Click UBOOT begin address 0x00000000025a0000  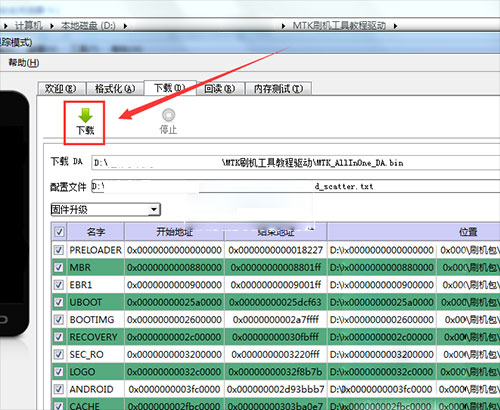pyautogui.click(x=174, y=302)
